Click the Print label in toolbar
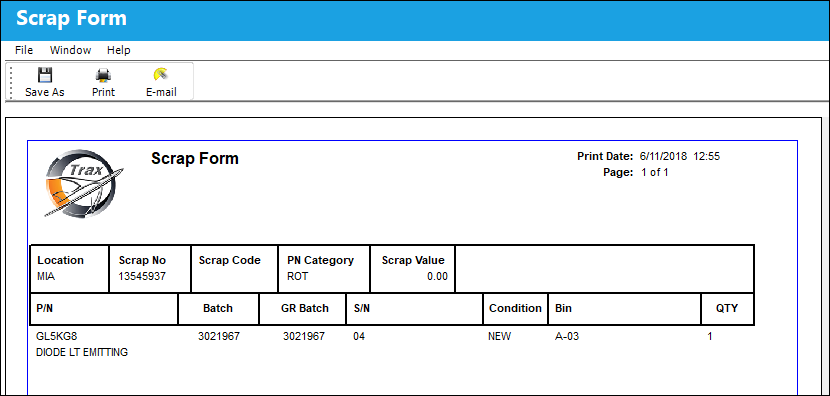Screen dimensions: 830x396 coord(103,92)
